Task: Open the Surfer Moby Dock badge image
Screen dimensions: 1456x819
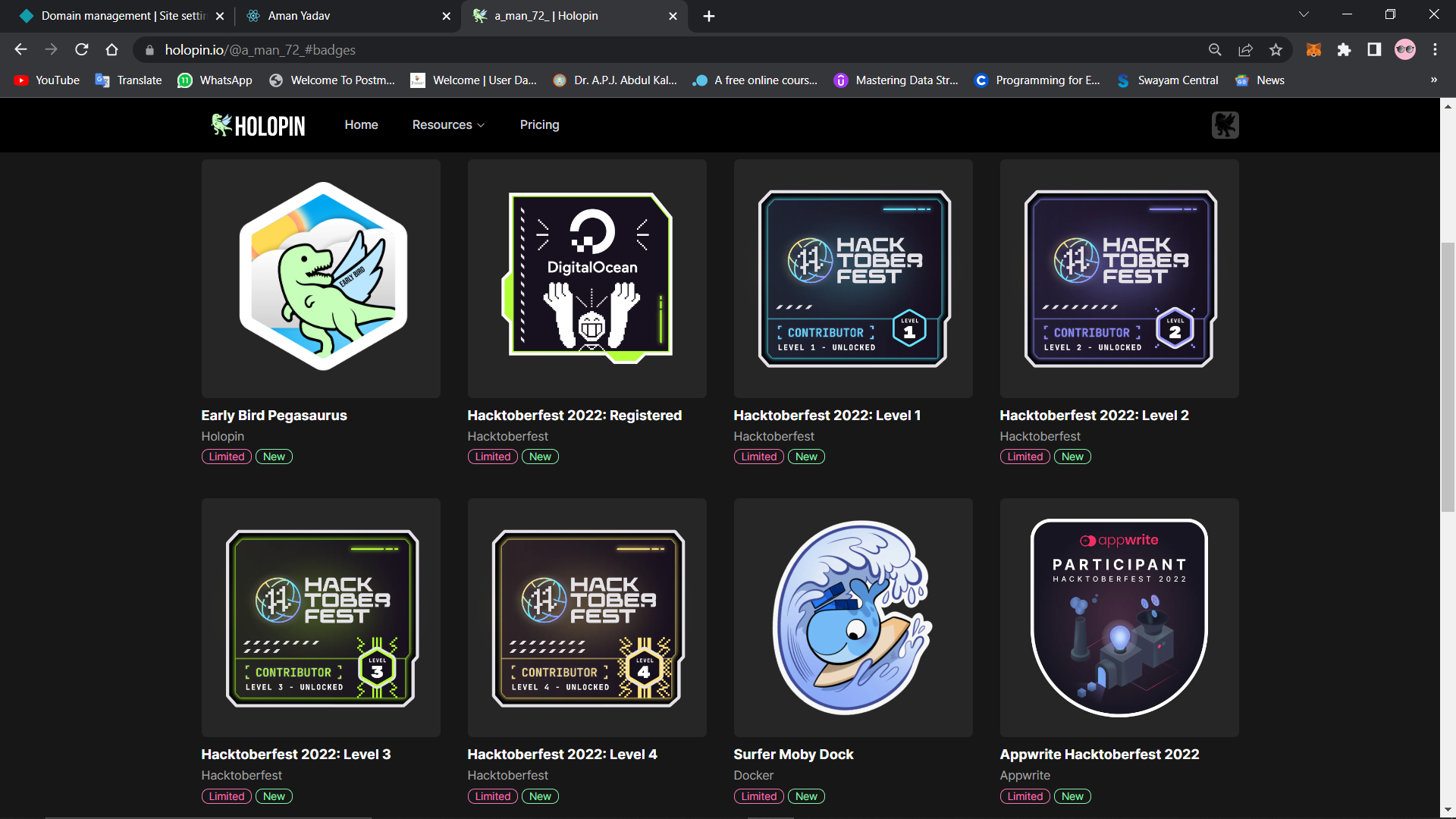Action: pyautogui.click(x=853, y=617)
